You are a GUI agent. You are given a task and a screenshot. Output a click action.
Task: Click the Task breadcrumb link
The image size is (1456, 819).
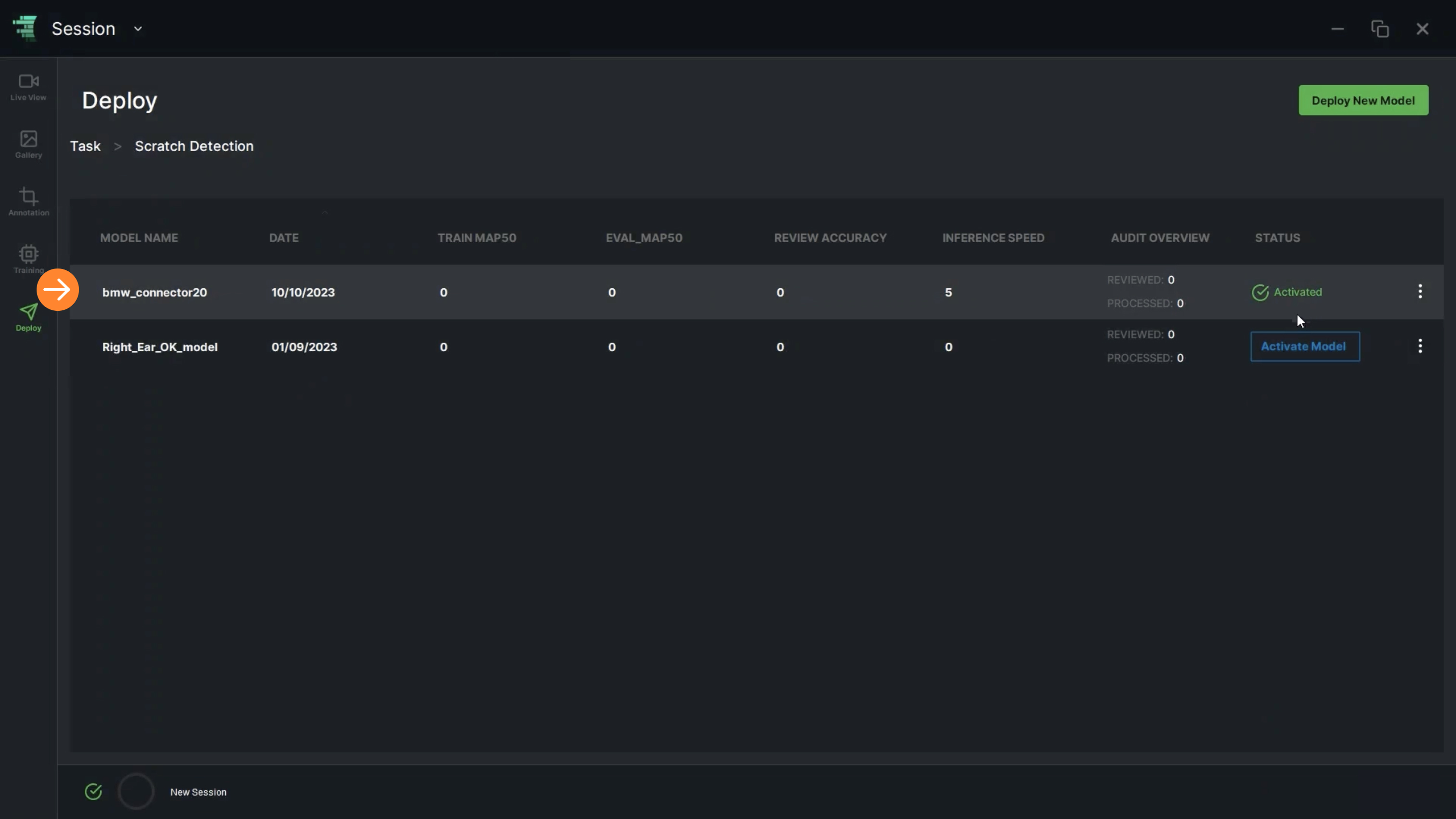[x=85, y=146]
